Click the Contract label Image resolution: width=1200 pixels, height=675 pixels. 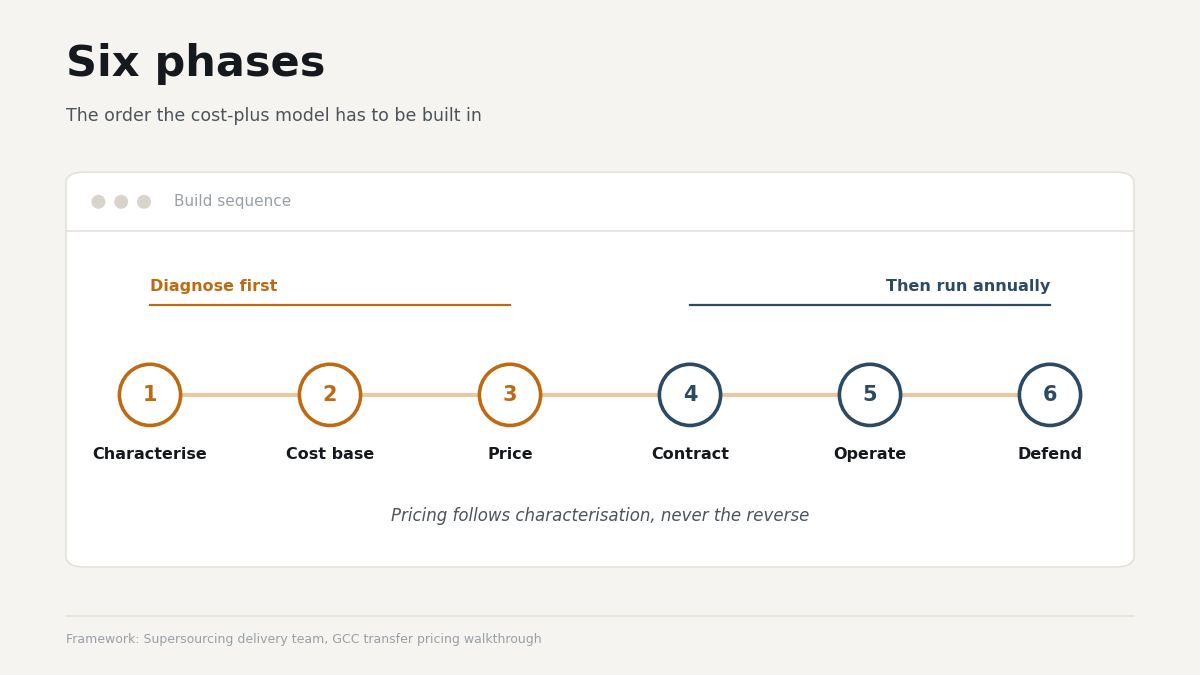(x=690, y=454)
